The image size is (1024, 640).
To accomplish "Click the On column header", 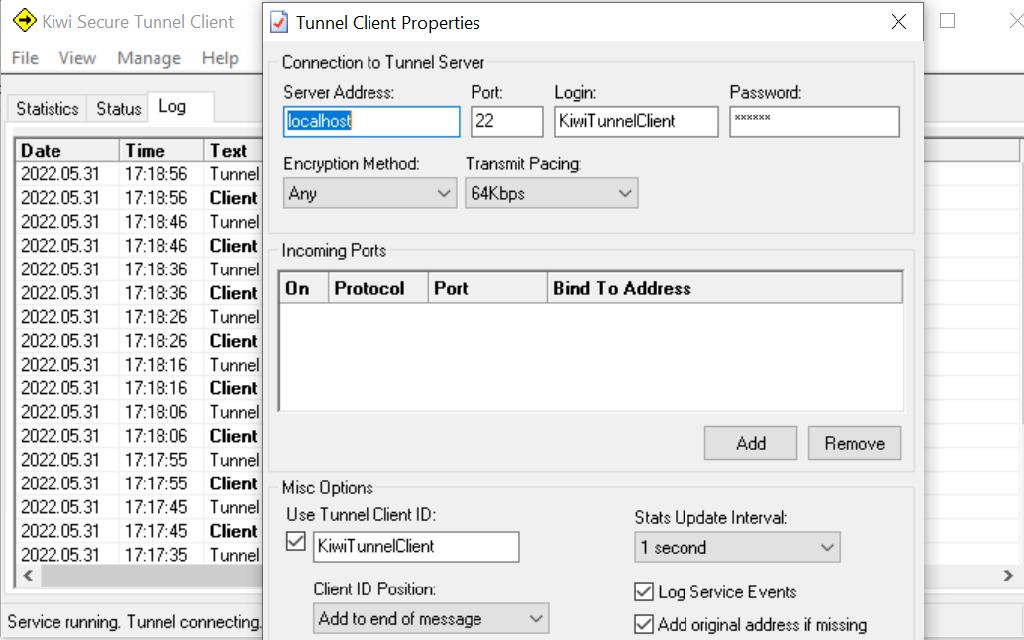I will pyautogui.click(x=304, y=288).
